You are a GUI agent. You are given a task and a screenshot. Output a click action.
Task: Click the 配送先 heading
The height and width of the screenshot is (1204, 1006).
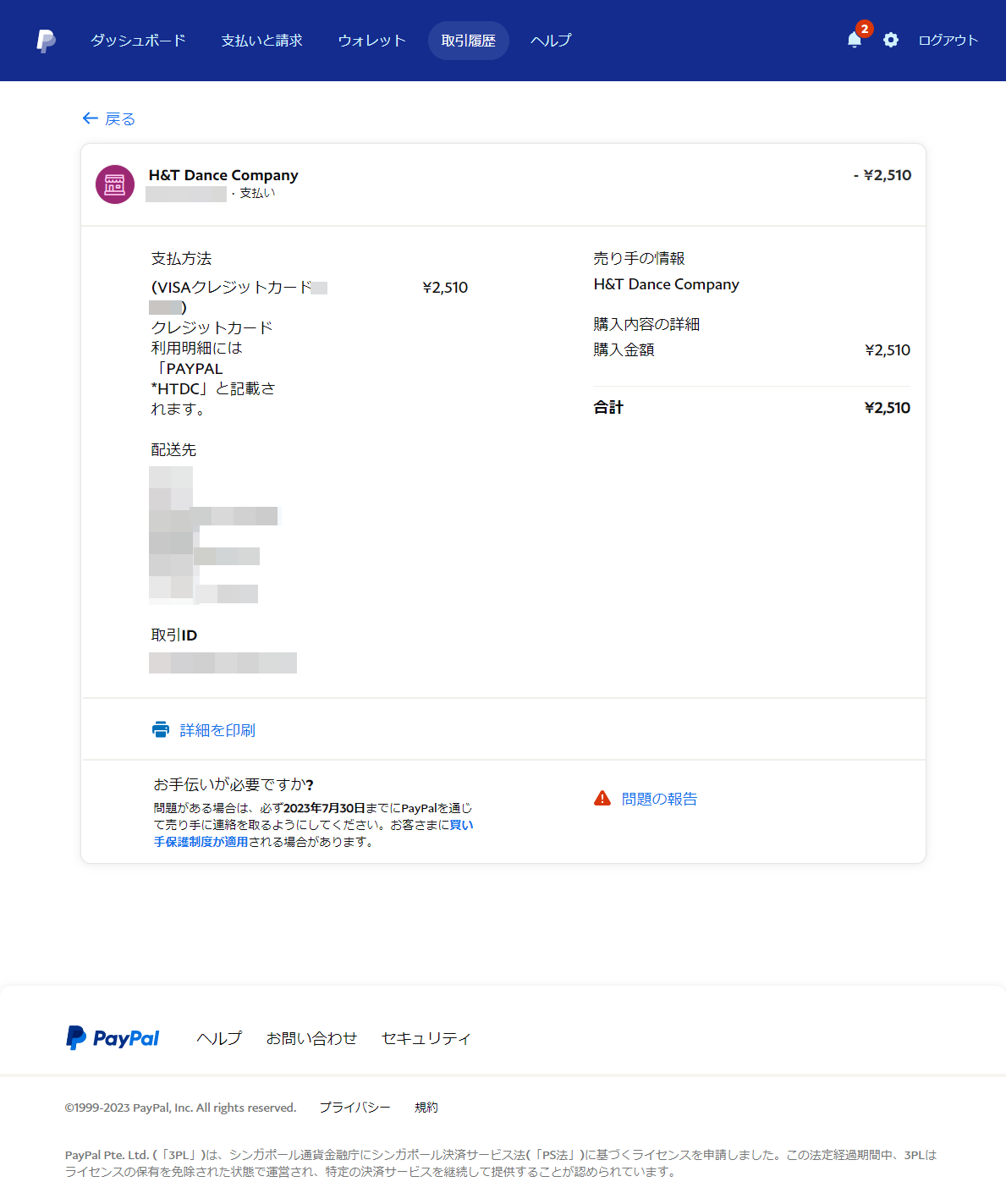tap(173, 450)
